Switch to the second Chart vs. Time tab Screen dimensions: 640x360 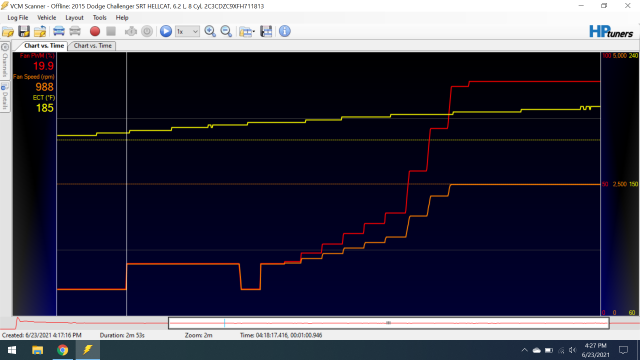pos(93,46)
